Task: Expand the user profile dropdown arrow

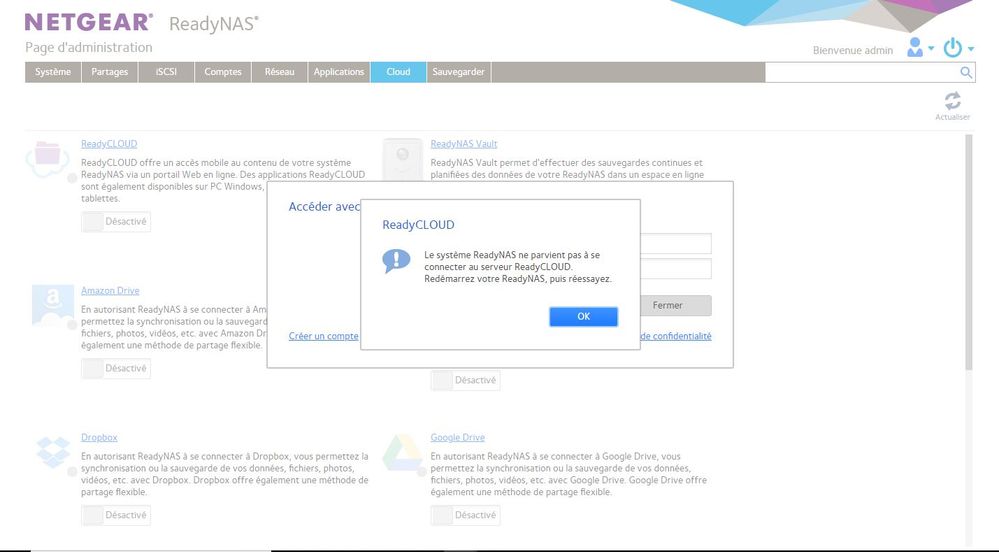Action: click(931, 48)
